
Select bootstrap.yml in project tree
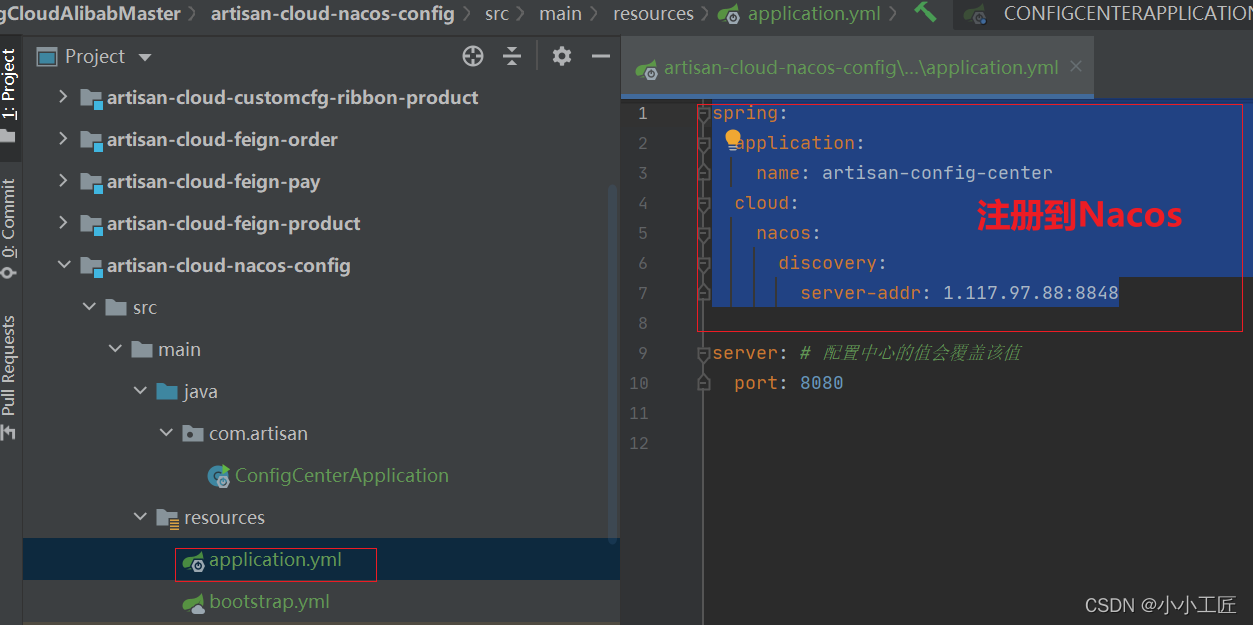[x=268, y=602]
